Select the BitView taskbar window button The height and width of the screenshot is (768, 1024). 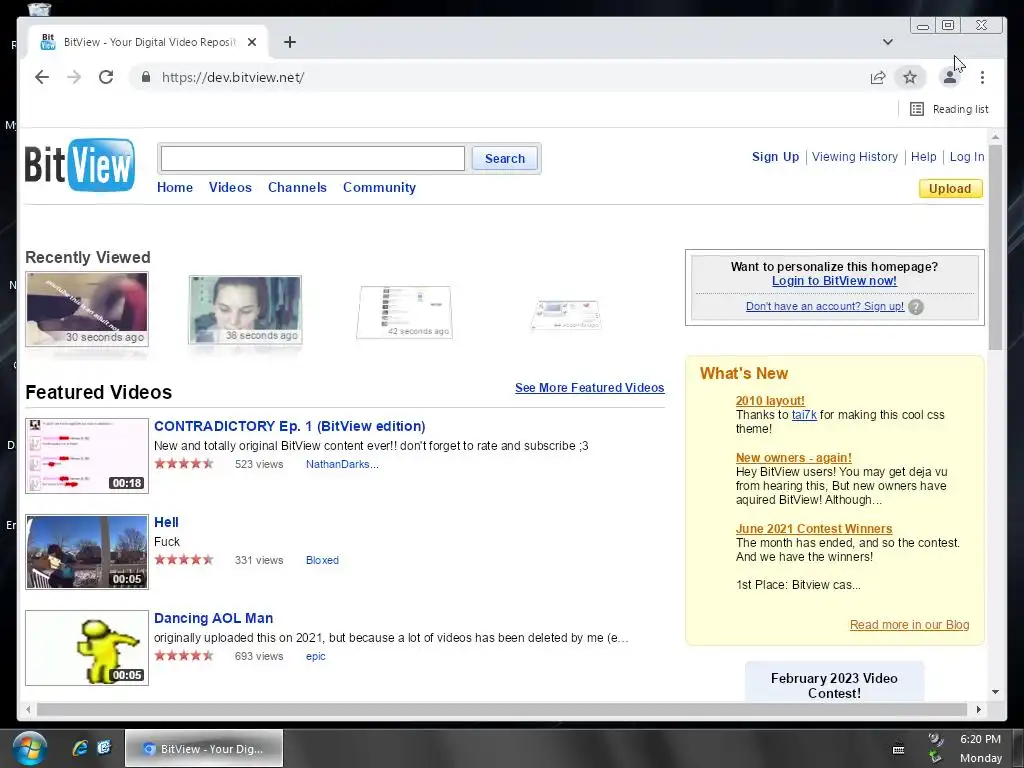coord(204,748)
